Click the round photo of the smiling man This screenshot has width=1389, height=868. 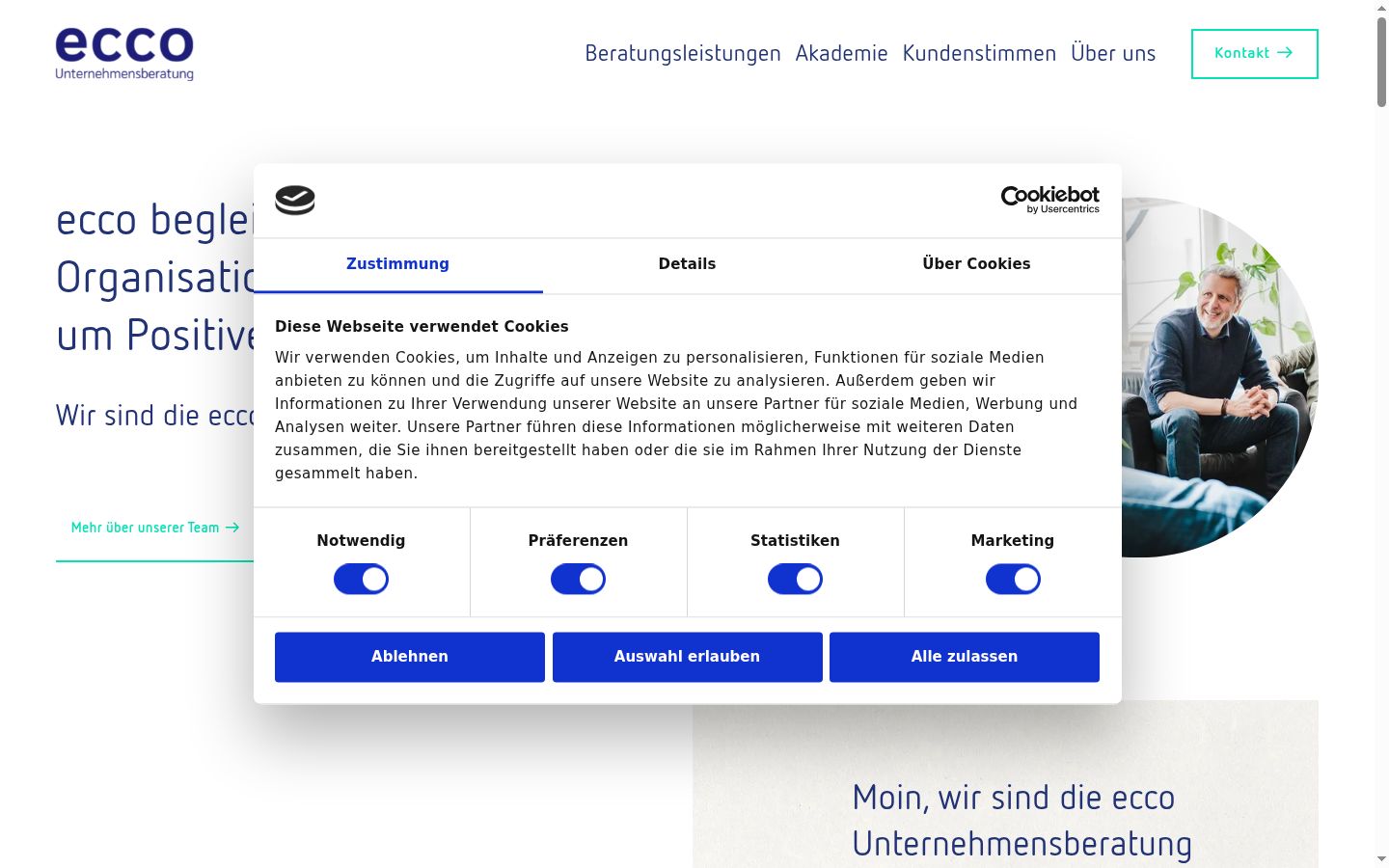(x=1220, y=377)
